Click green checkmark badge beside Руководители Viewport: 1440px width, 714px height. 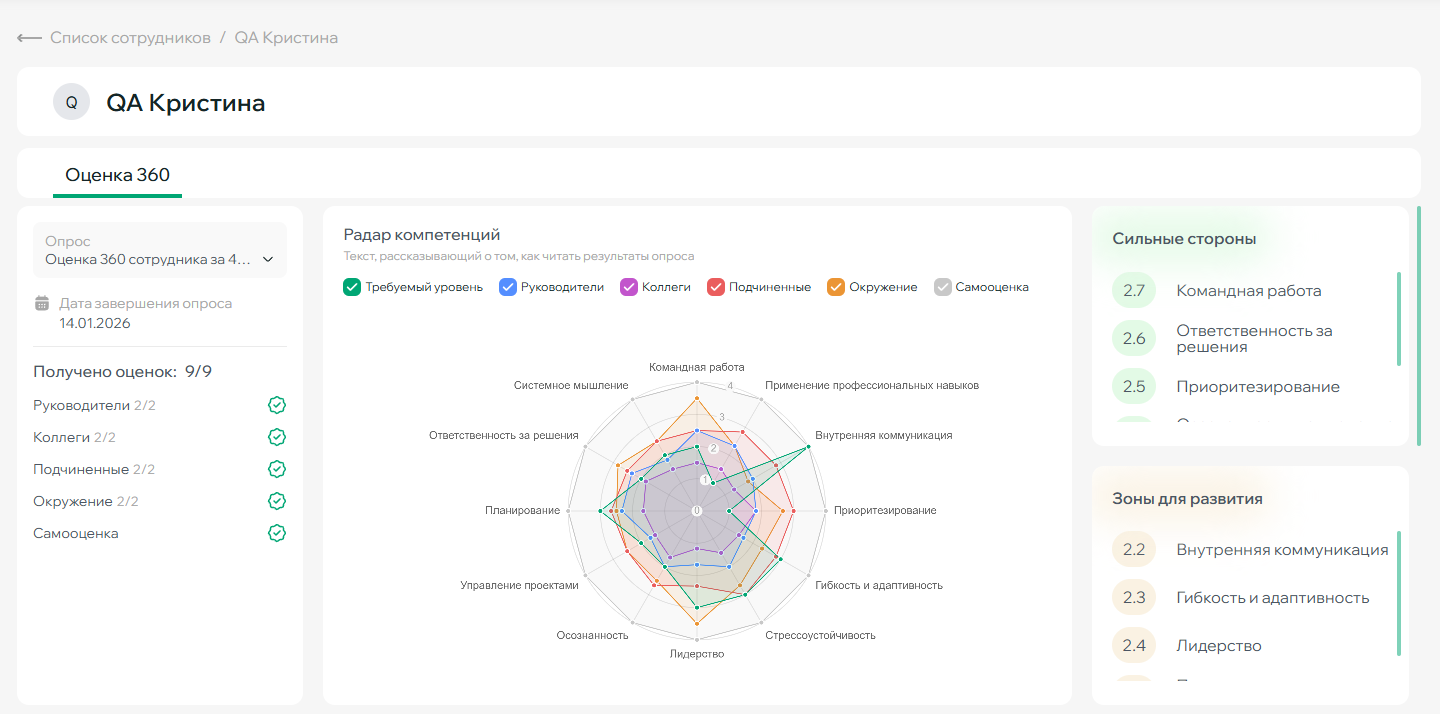click(277, 405)
